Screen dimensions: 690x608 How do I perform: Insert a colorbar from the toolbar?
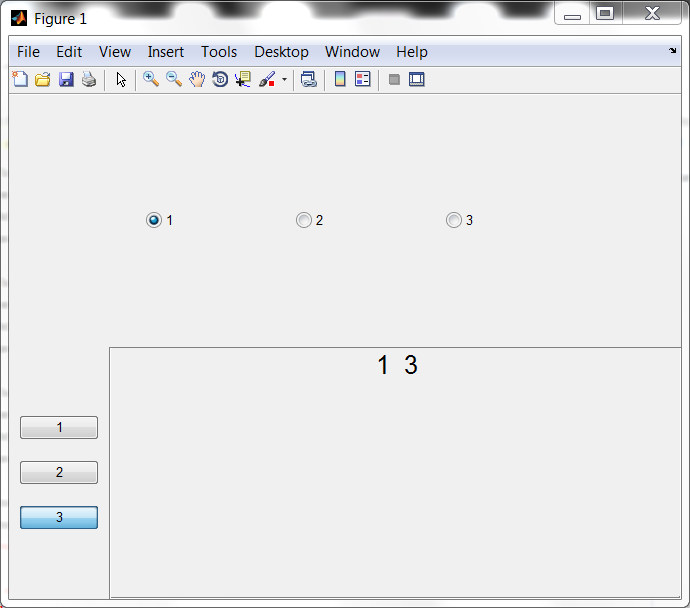tap(340, 80)
